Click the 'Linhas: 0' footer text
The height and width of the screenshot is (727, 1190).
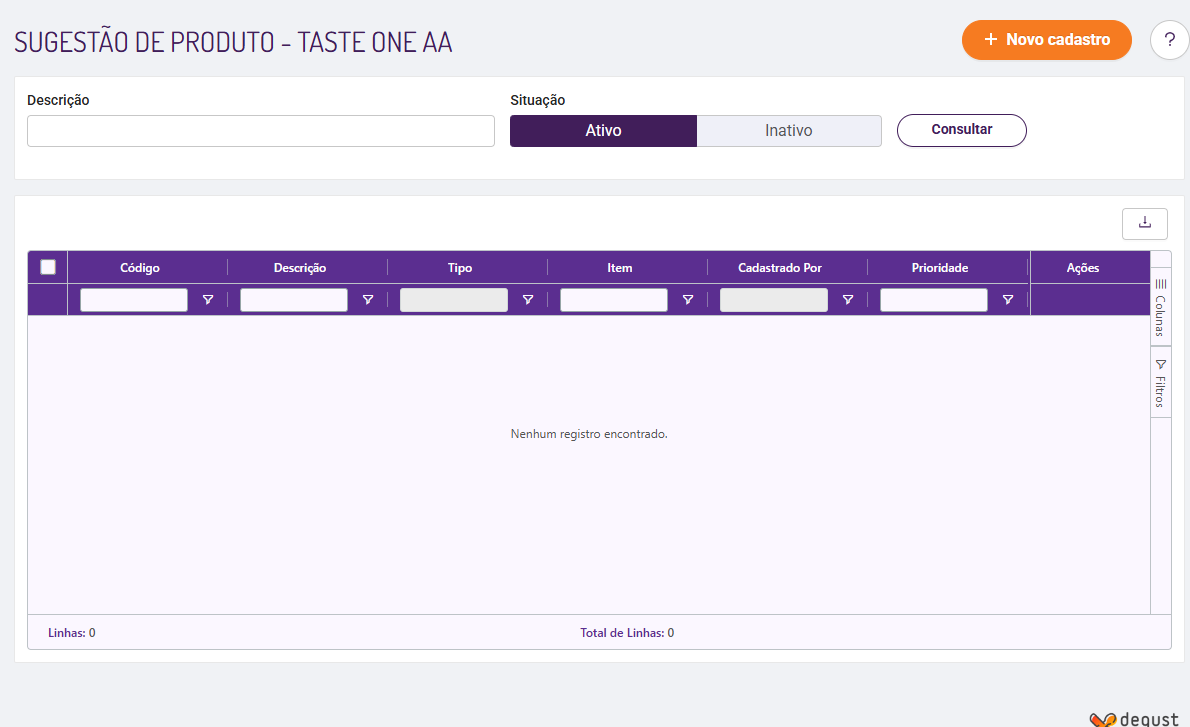pyautogui.click(x=71, y=633)
